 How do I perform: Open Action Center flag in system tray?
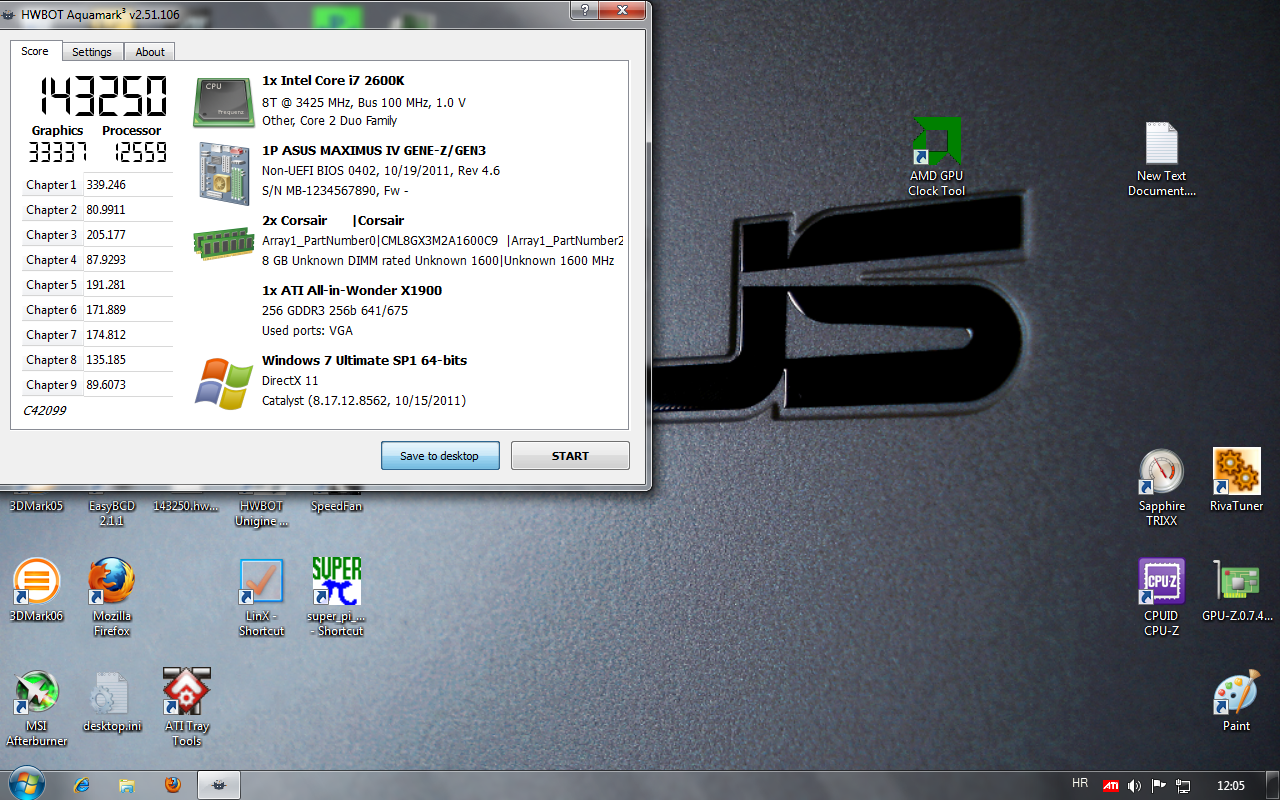tap(1159, 785)
